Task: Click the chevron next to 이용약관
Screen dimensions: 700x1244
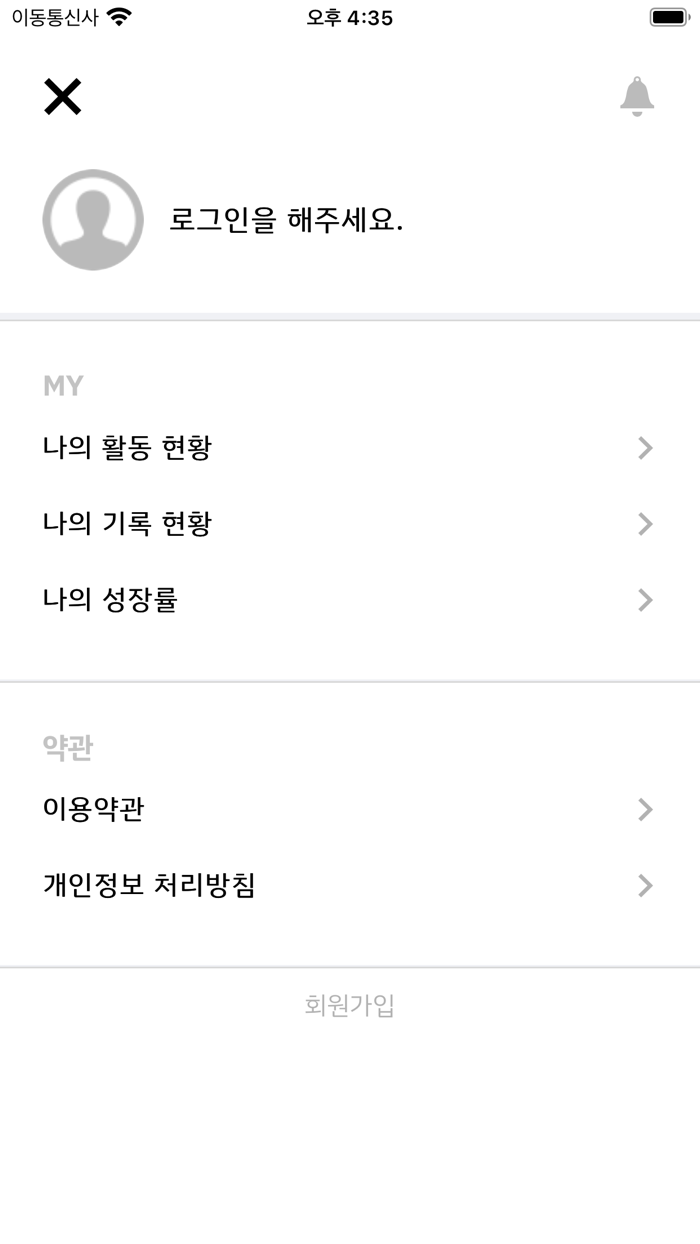Action: click(644, 810)
